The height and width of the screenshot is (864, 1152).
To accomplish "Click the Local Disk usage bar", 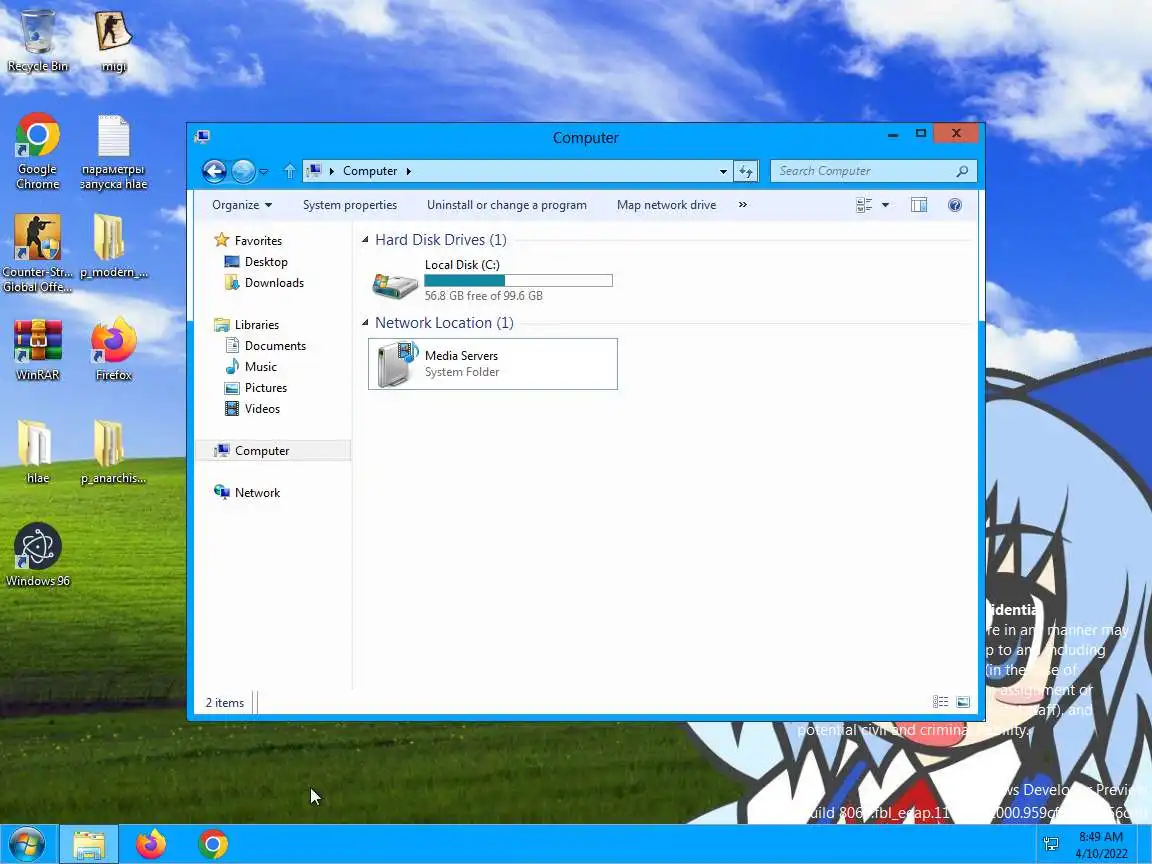I will coord(518,281).
